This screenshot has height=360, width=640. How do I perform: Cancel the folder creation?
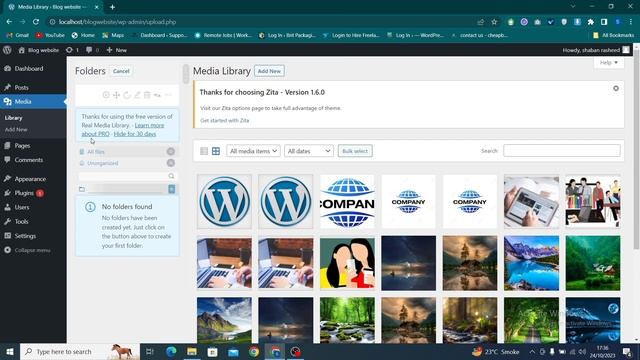[121, 71]
